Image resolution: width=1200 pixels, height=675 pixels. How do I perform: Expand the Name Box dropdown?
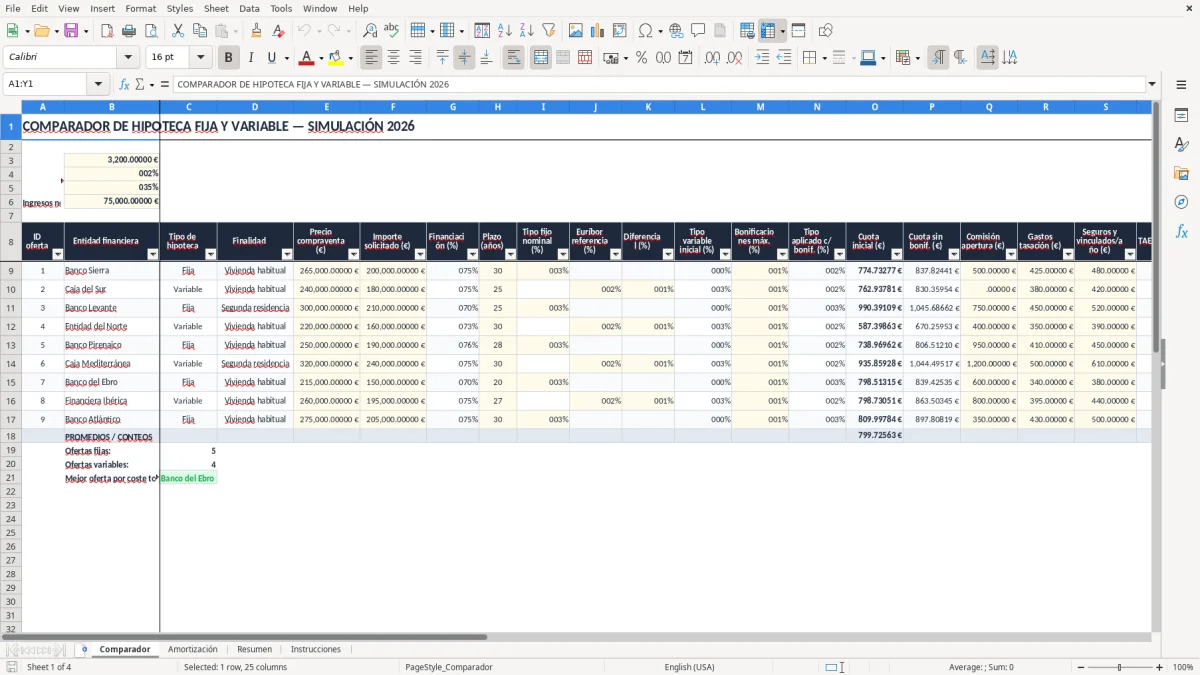pos(98,84)
